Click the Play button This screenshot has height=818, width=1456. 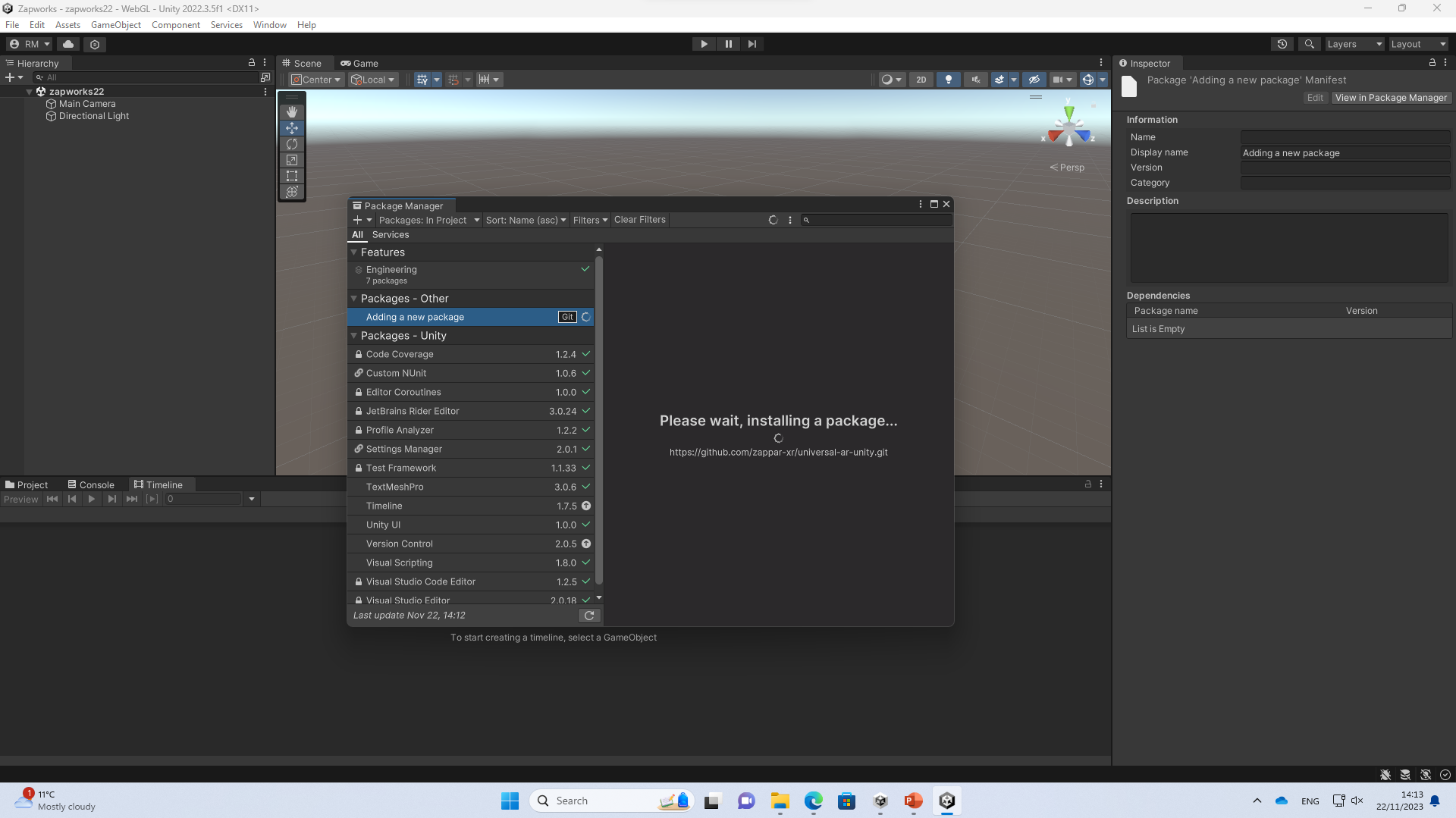[x=704, y=44]
